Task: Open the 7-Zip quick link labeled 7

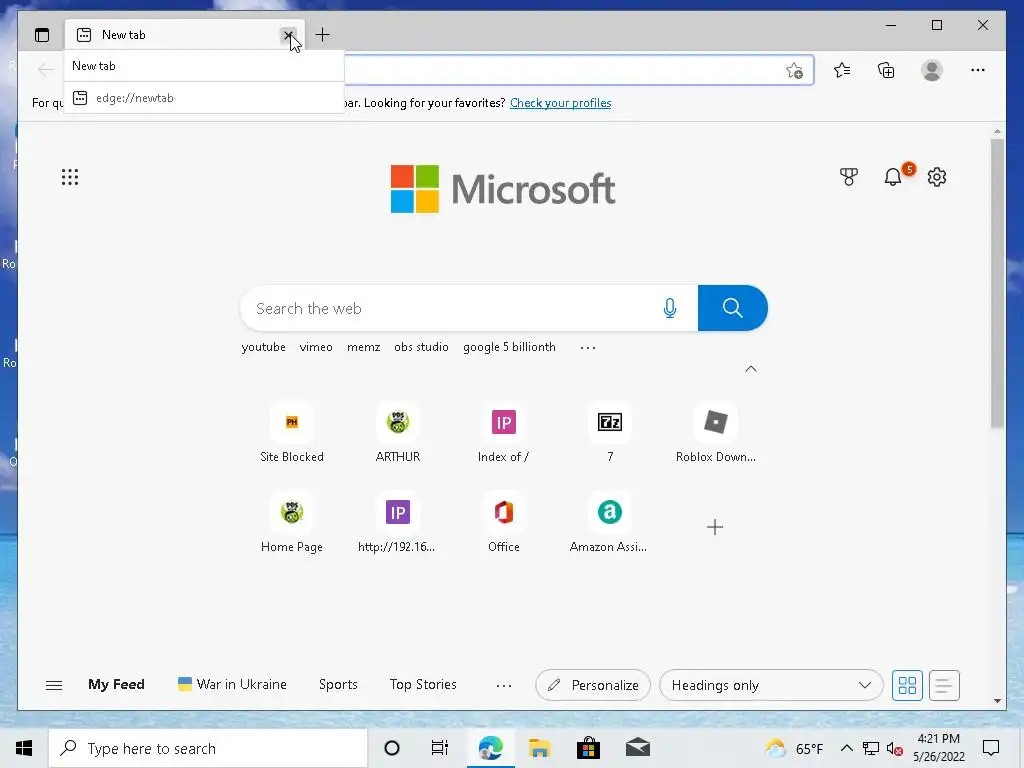Action: pyautogui.click(x=610, y=433)
